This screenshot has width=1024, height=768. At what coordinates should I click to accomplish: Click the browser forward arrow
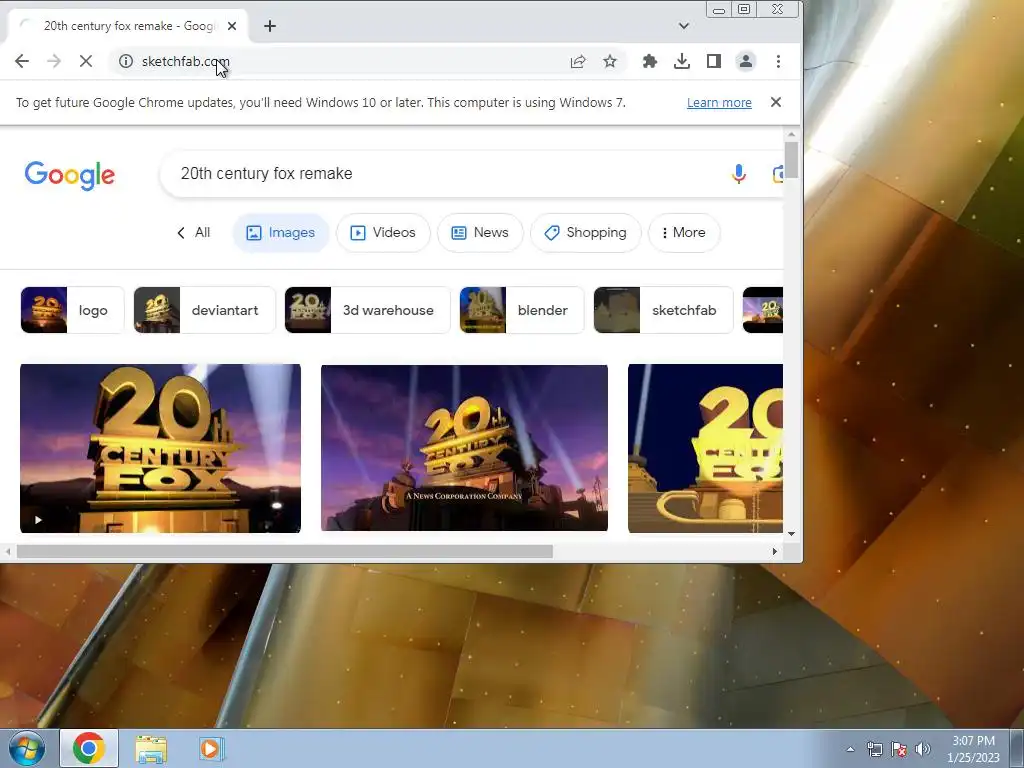click(54, 61)
